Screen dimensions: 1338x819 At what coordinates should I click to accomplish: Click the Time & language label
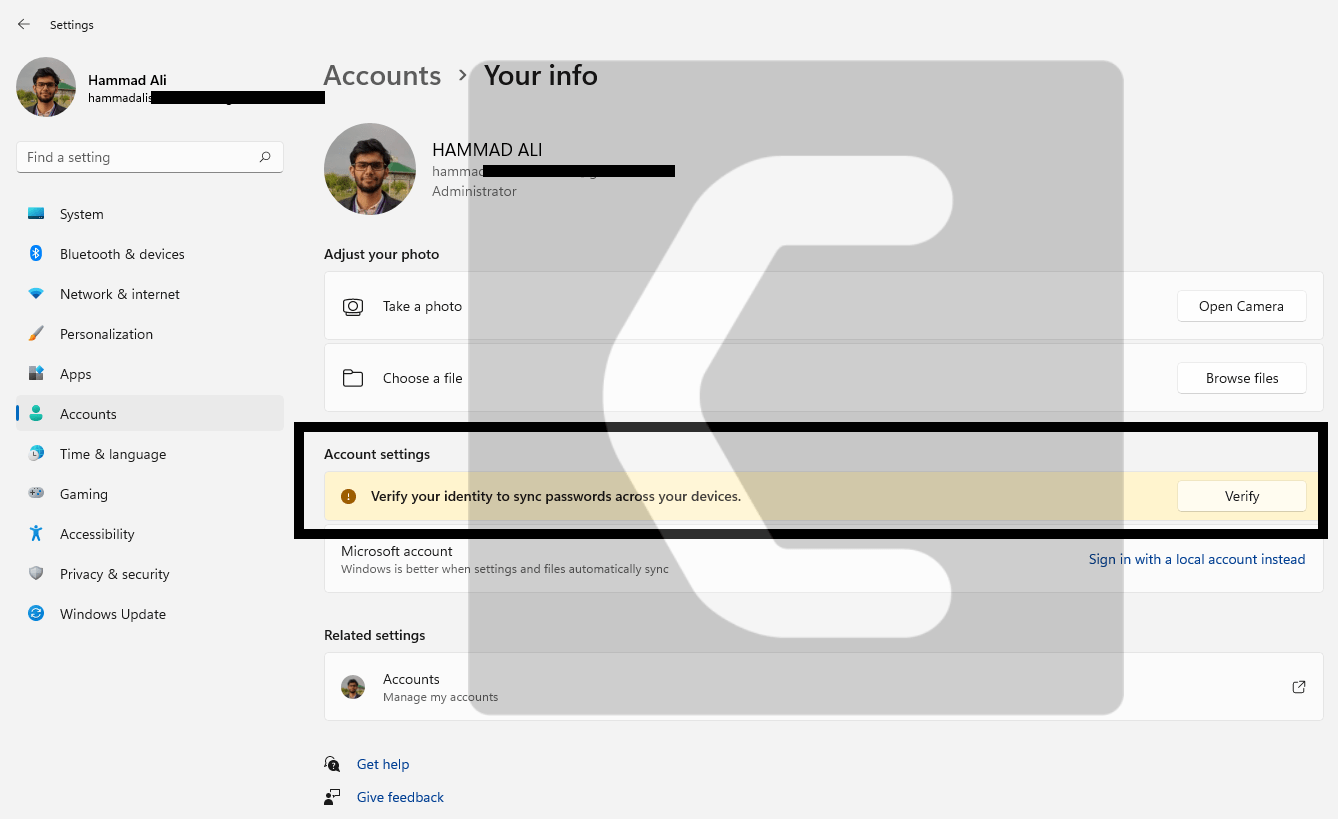coord(113,454)
